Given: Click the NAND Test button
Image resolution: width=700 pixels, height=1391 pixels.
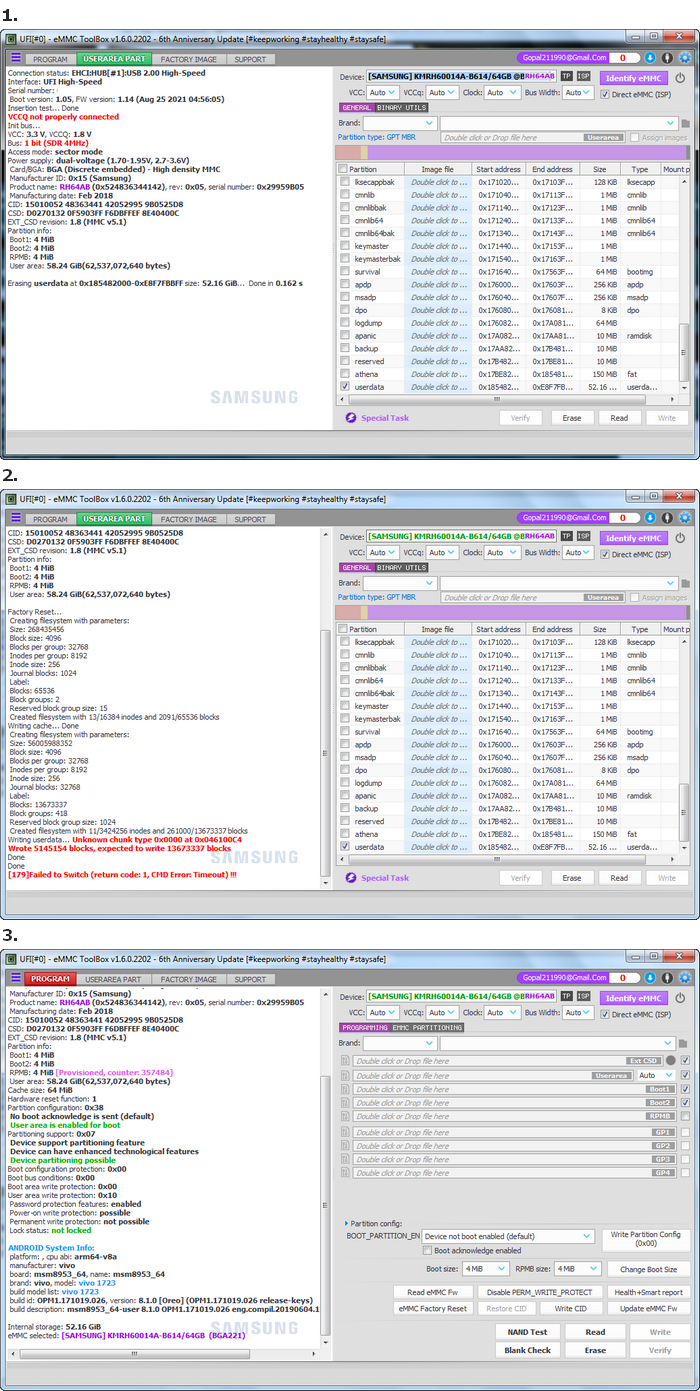Looking at the screenshot, I should [x=526, y=1332].
